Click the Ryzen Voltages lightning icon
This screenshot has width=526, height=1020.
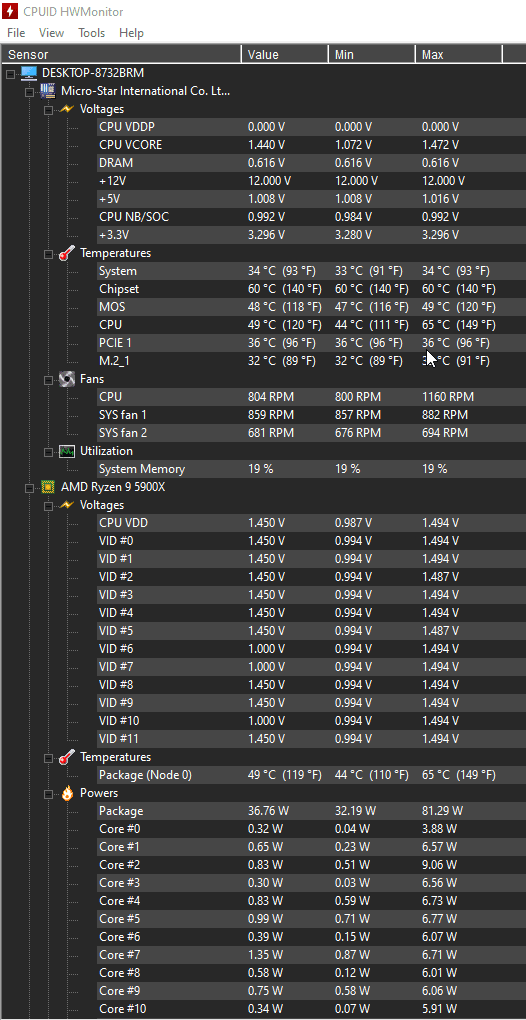tap(66, 505)
